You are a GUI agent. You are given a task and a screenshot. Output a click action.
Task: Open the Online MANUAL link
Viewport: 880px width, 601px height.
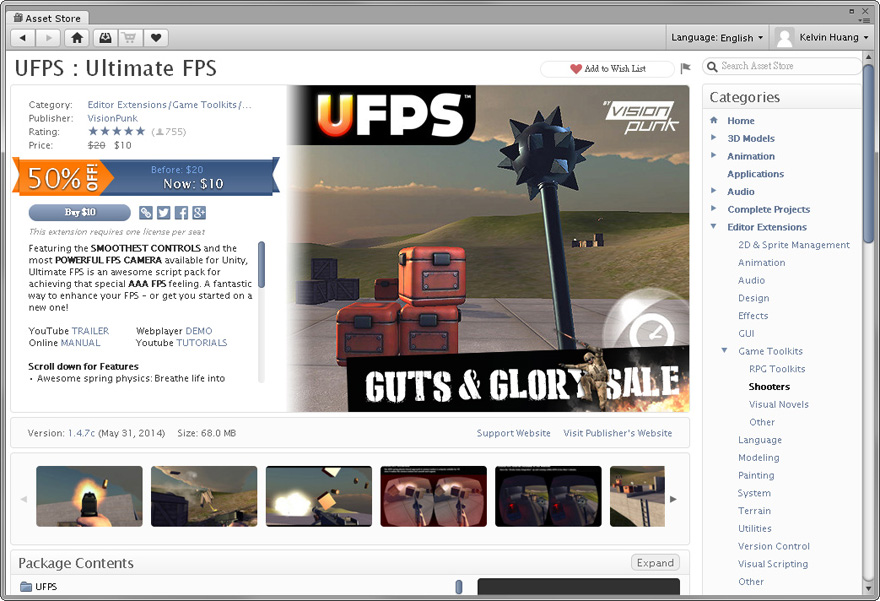[x=80, y=343]
